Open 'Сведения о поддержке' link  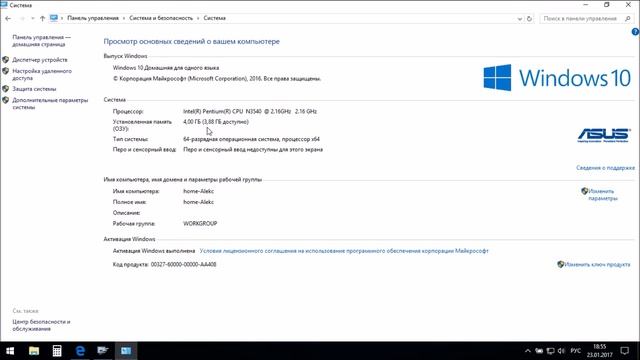click(x=605, y=168)
